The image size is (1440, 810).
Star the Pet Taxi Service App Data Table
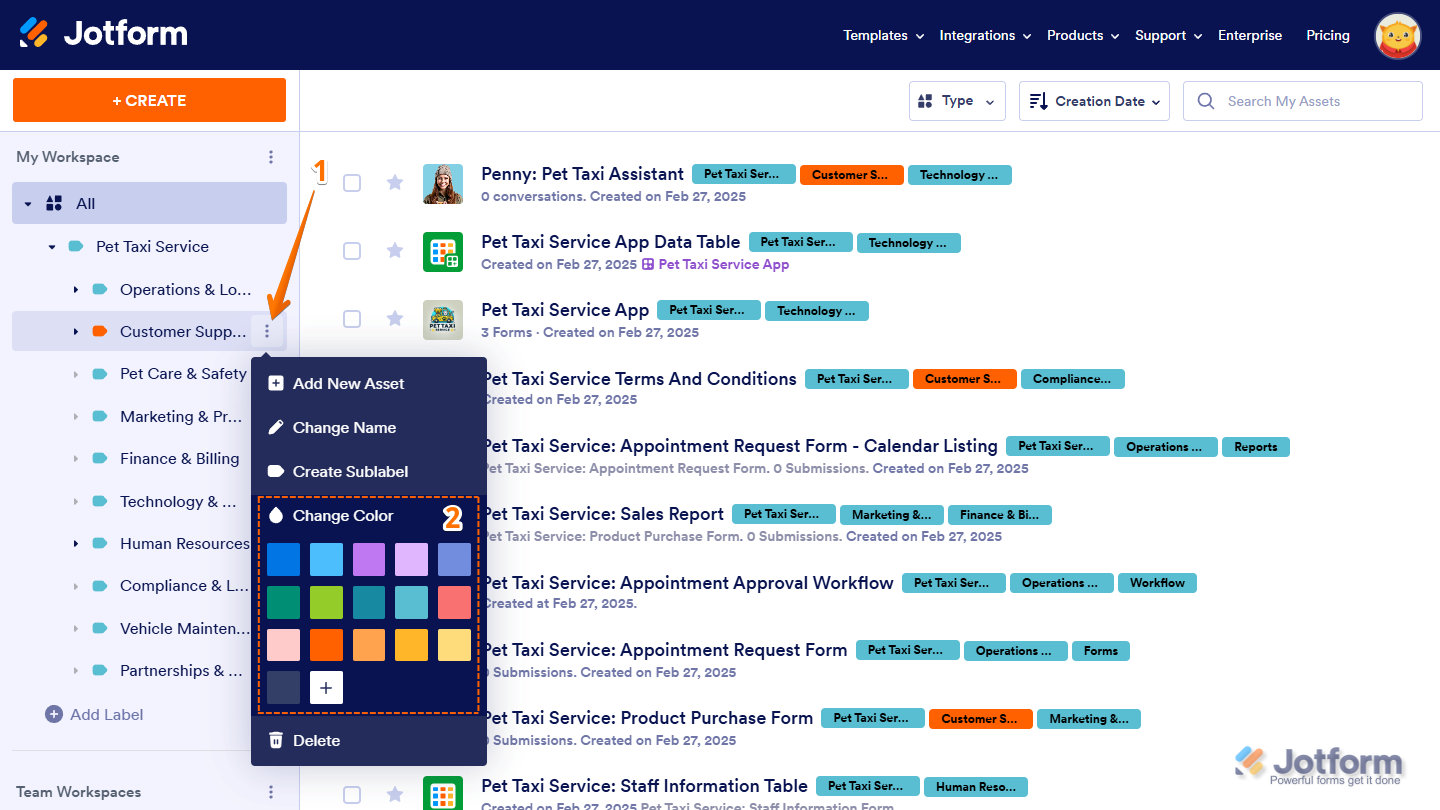coord(395,251)
